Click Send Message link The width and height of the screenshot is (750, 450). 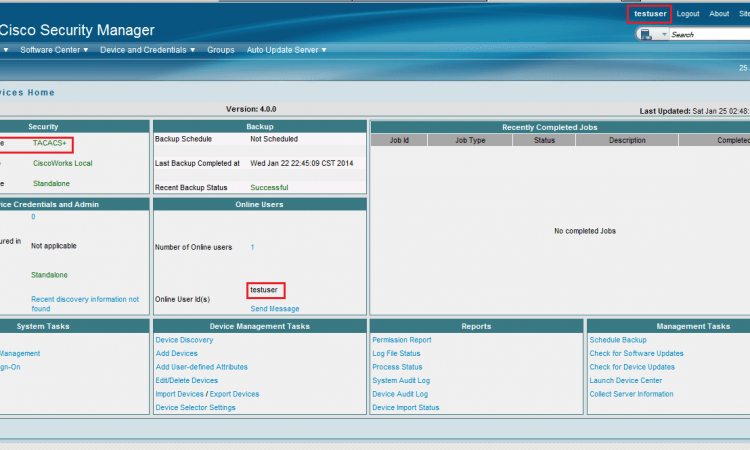pyautogui.click(x=275, y=309)
